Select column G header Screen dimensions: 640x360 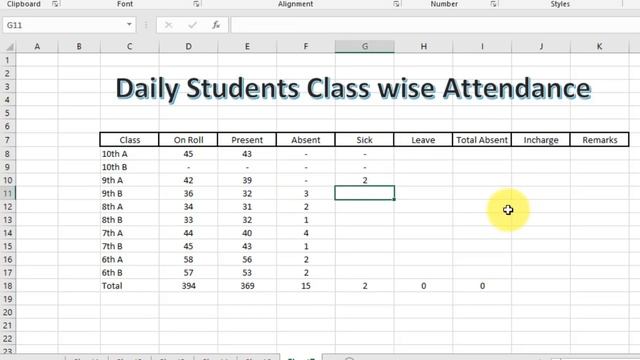coord(364,47)
